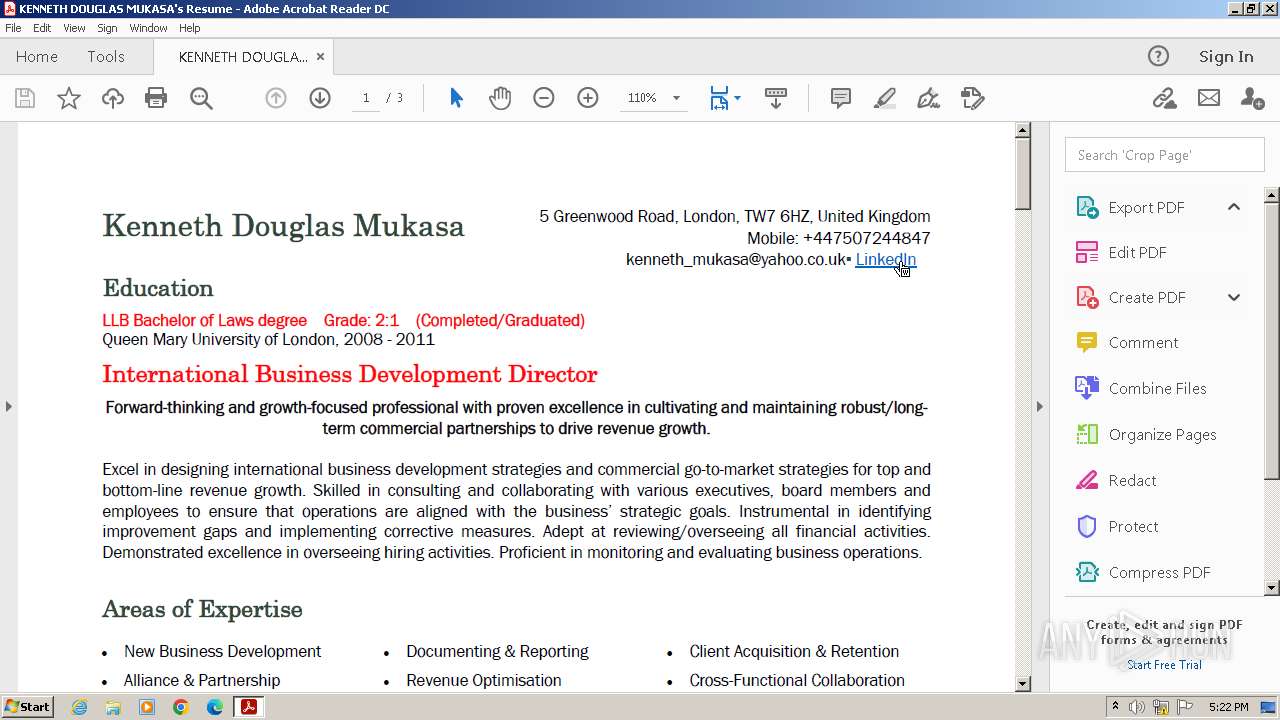Open the Sign menu
Image resolution: width=1280 pixels, height=720 pixels.
(x=107, y=28)
